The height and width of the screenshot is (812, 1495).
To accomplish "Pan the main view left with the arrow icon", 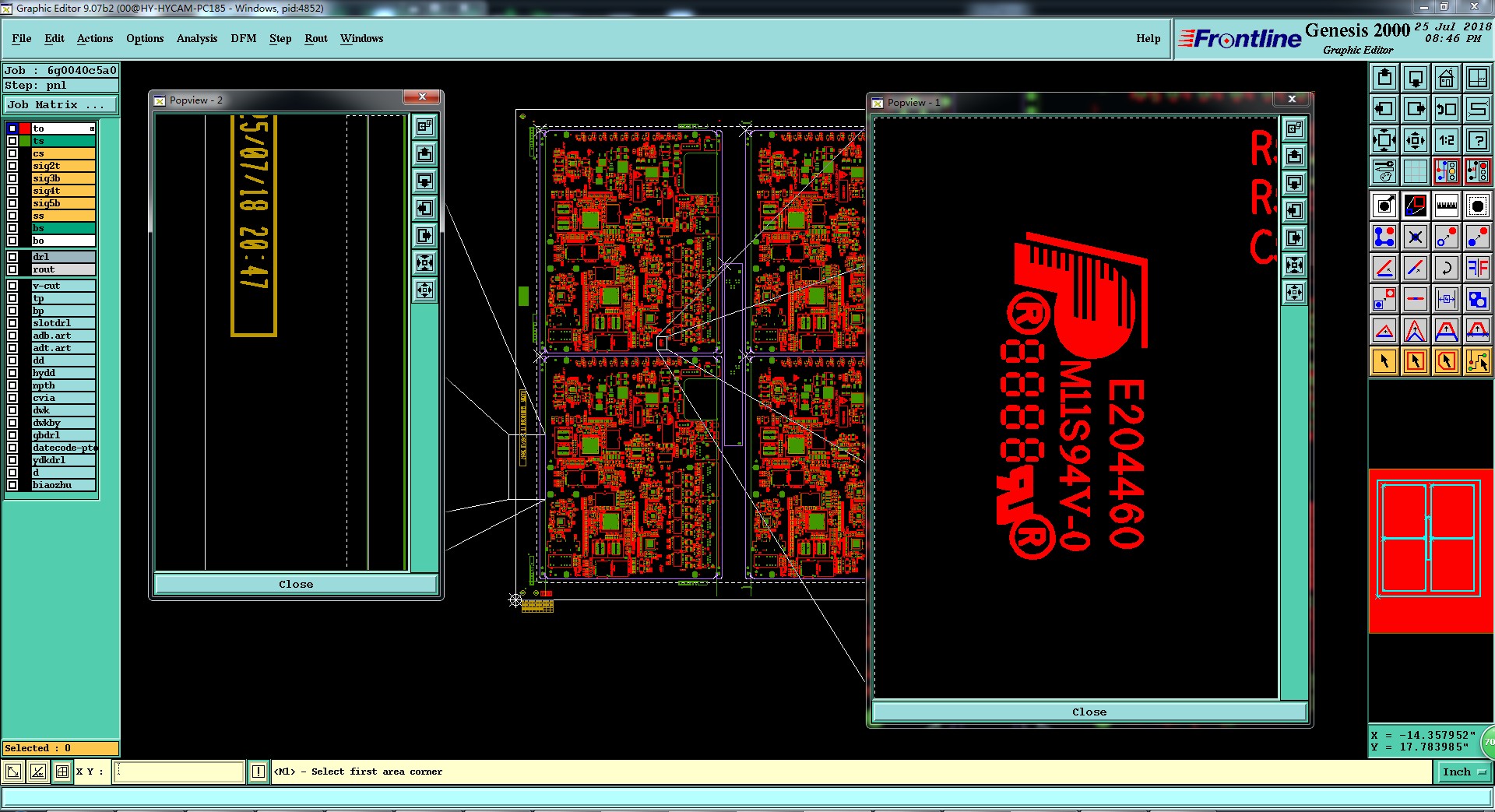I will pyautogui.click(x=1384, y=109).
